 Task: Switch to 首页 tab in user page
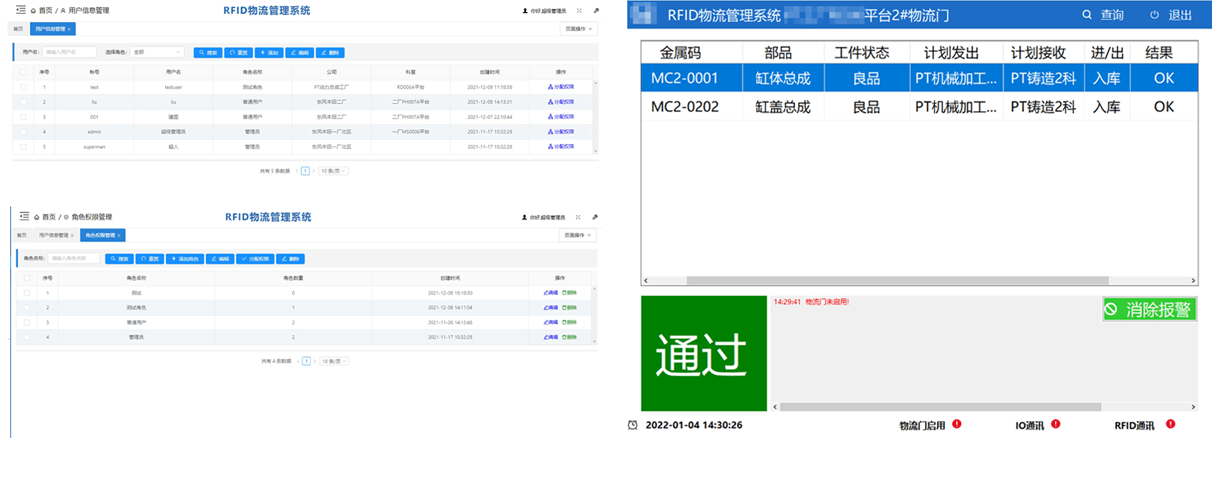(x=19, y=29)
